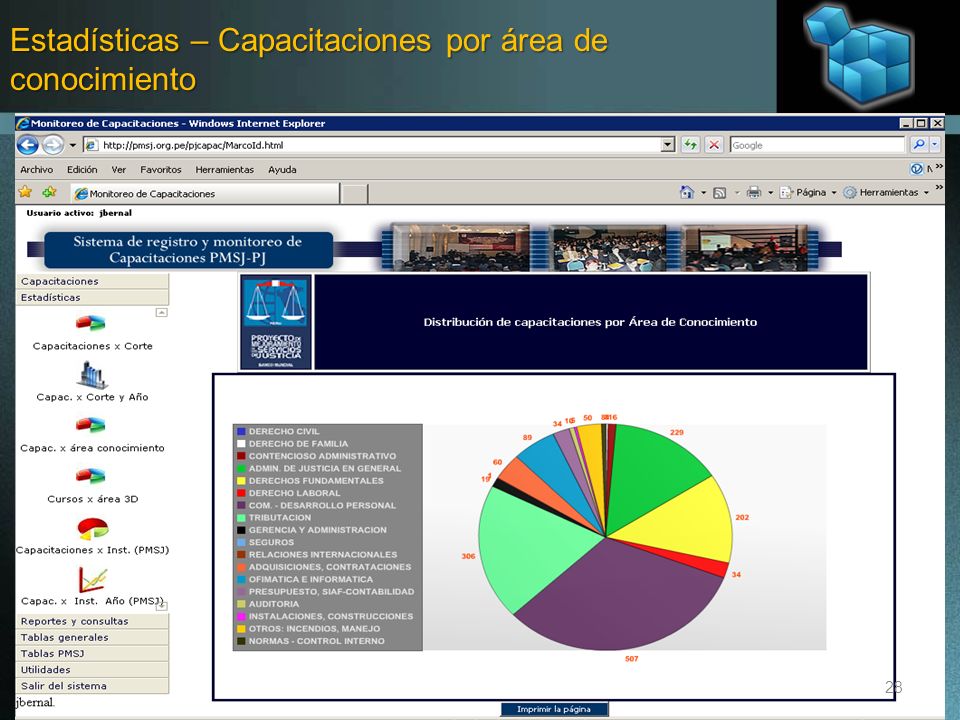This screenshot has height=720, width=960.
Task: Open Capacitaciones x Inst. (PMSJ) pie icon
Action: 93,528
